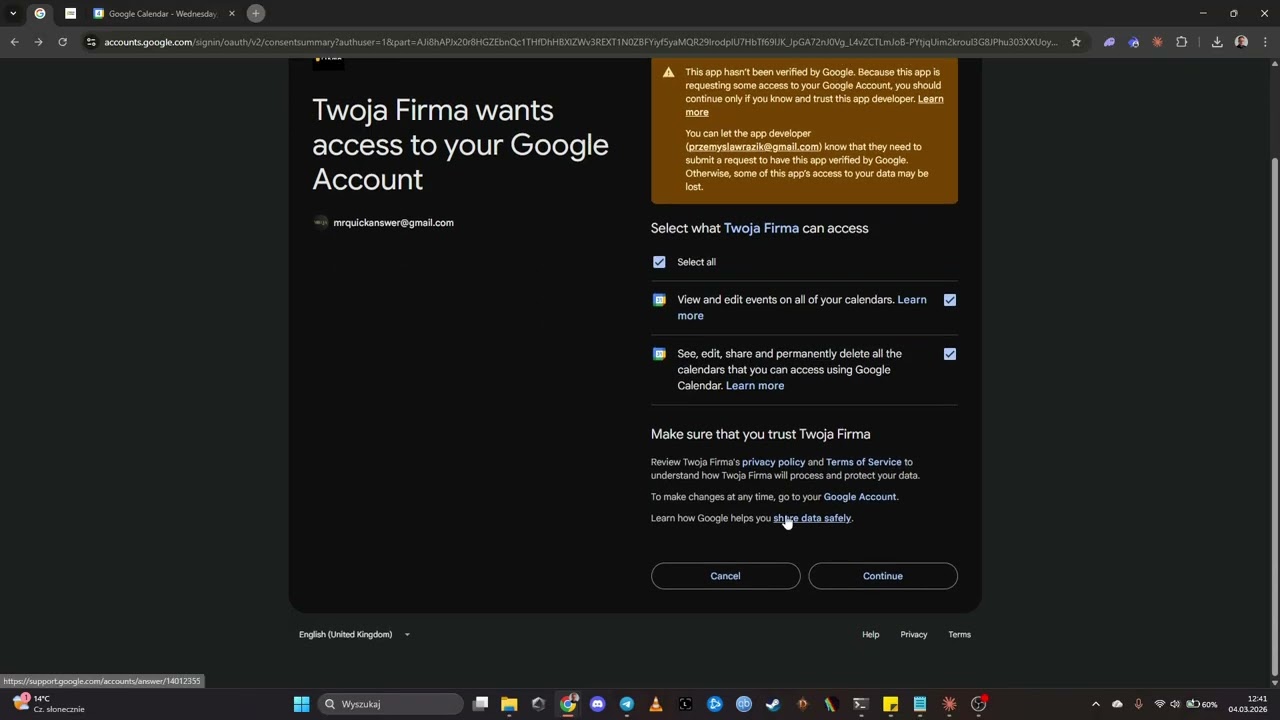Image resolution: width=1280 pixels, height=720 pixels.
Task: Open the clock and date 12:41
Action: point(1248,704)
